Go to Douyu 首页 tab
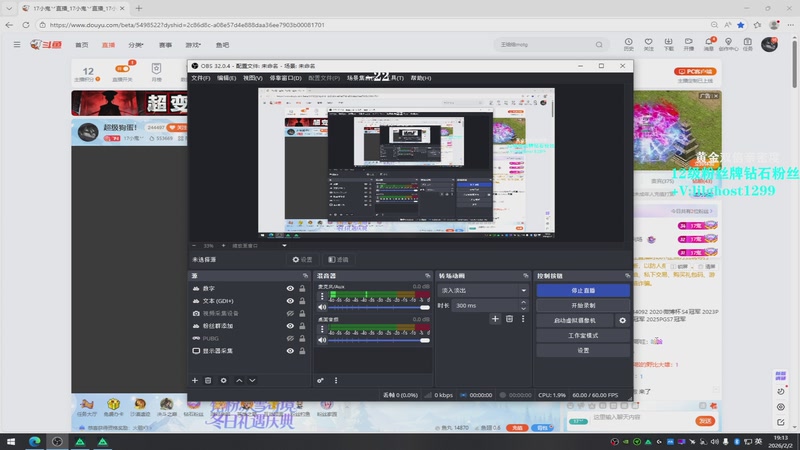 click(82, 45)
